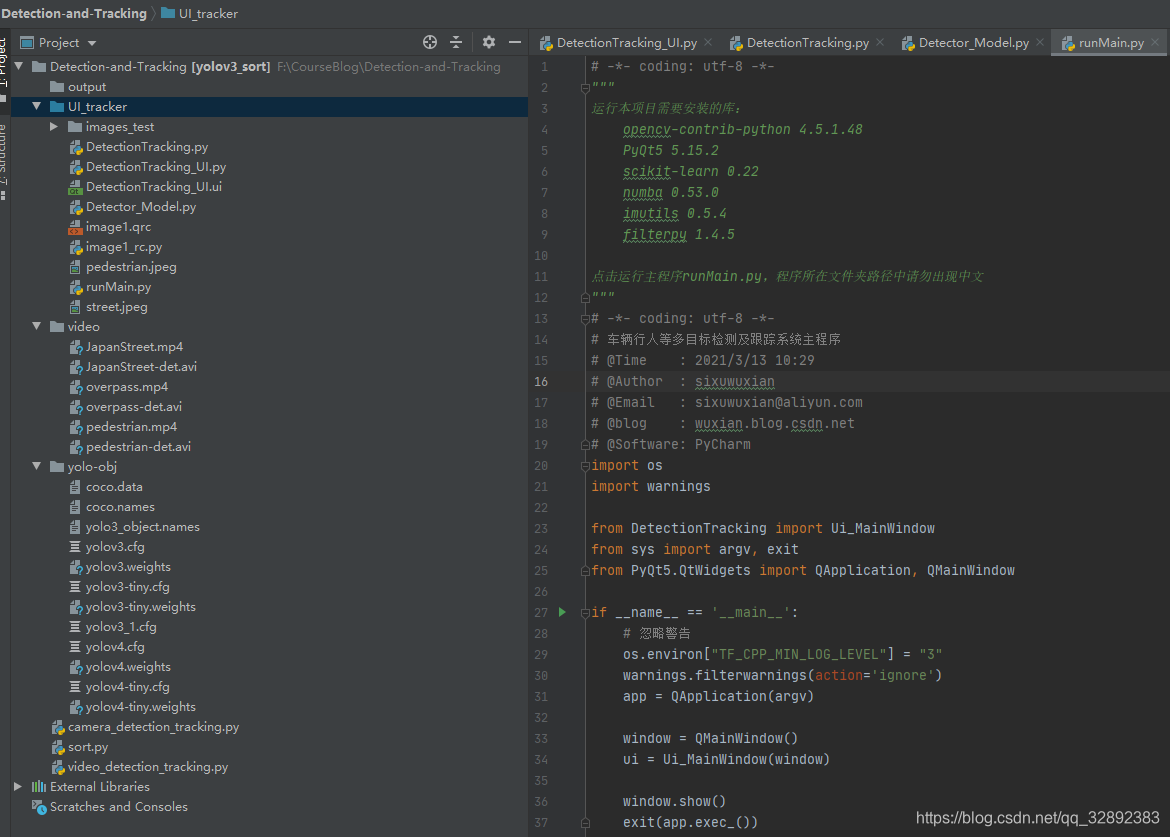This screenshot has width=1170, height=837.
Task: Click UI_tracker breadcrumb
Action: [200, 13]
